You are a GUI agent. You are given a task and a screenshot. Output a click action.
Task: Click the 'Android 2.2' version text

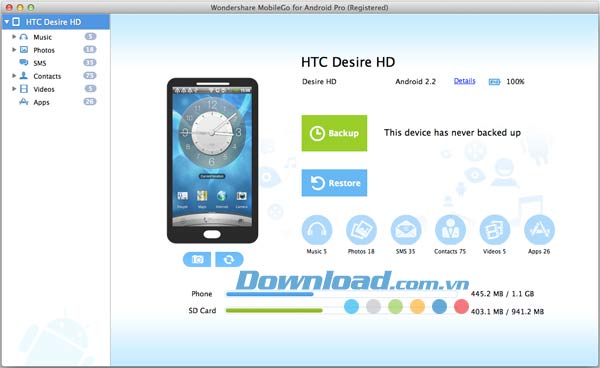pos(416,81)
